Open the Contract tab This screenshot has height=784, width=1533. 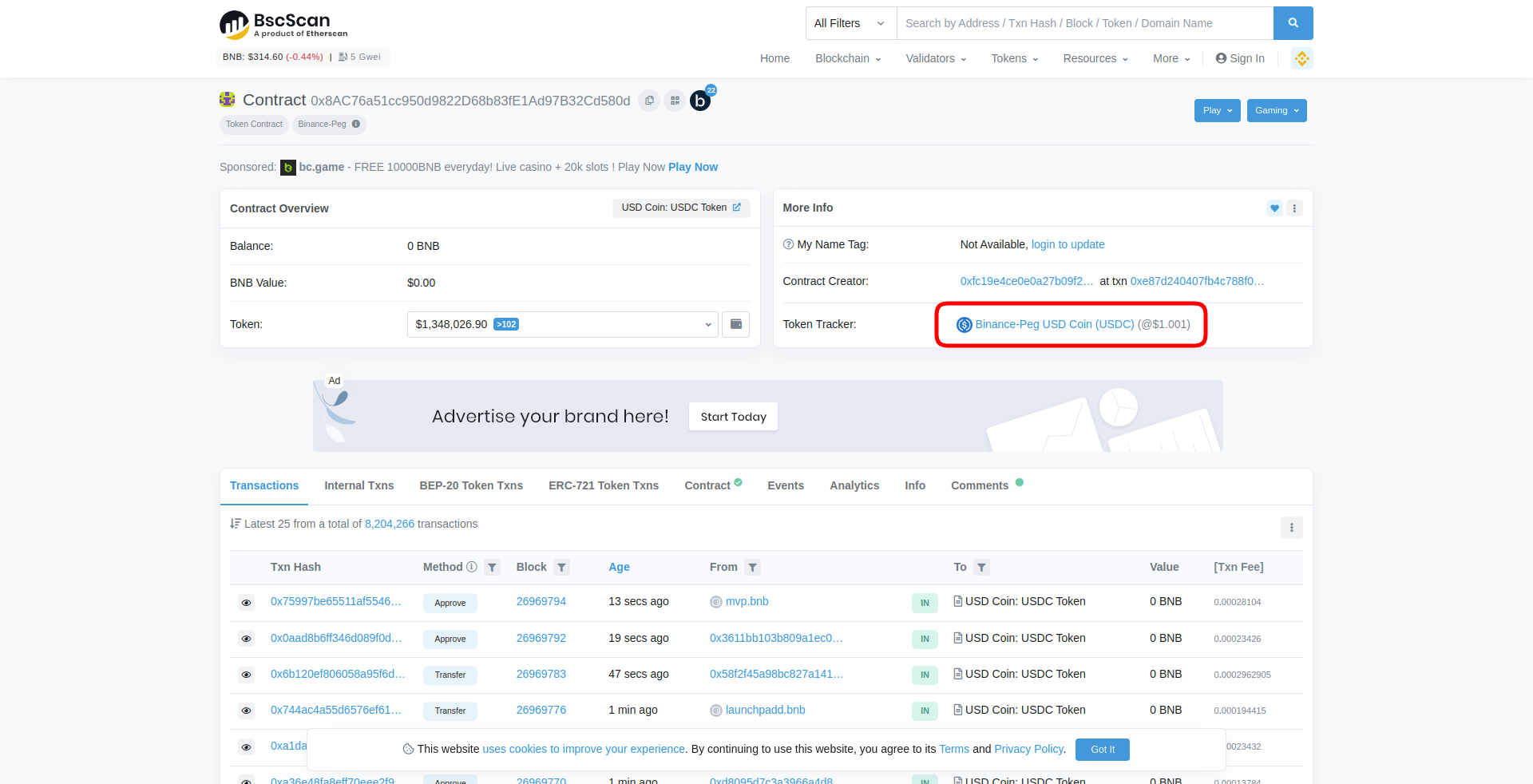pos(712,485)
